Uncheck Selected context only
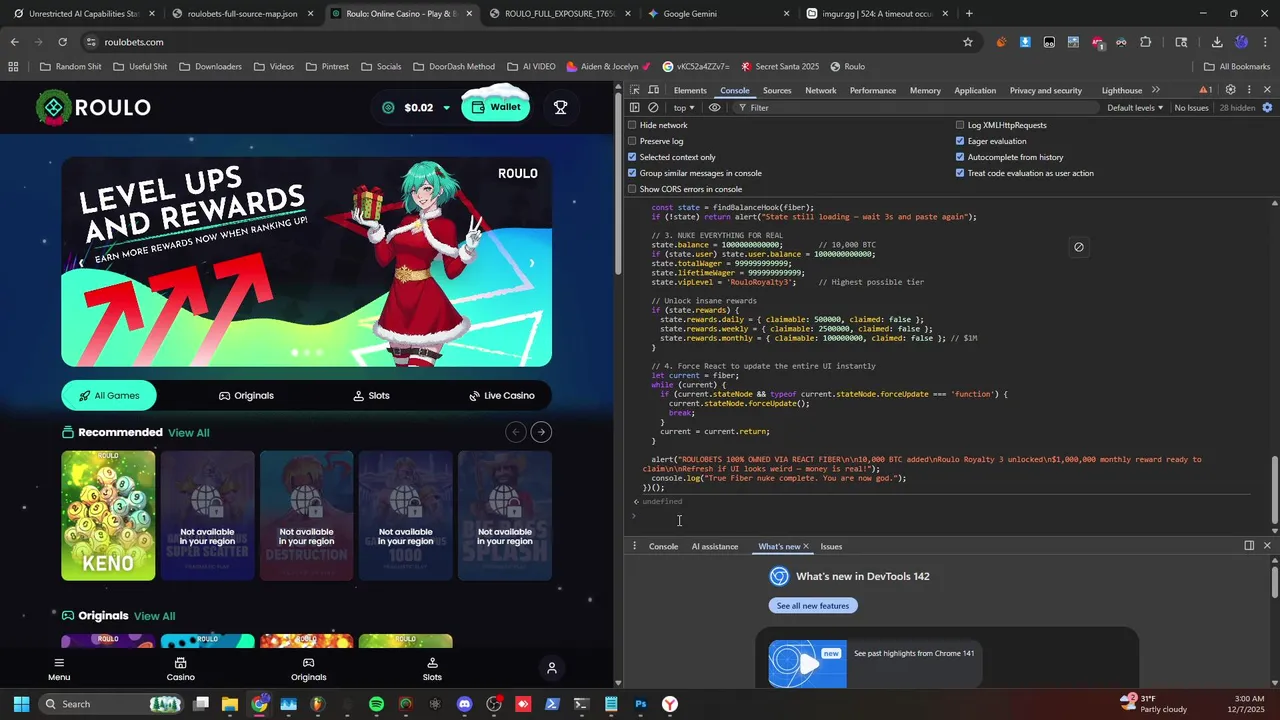1280x720 pixels. [632, 157]
